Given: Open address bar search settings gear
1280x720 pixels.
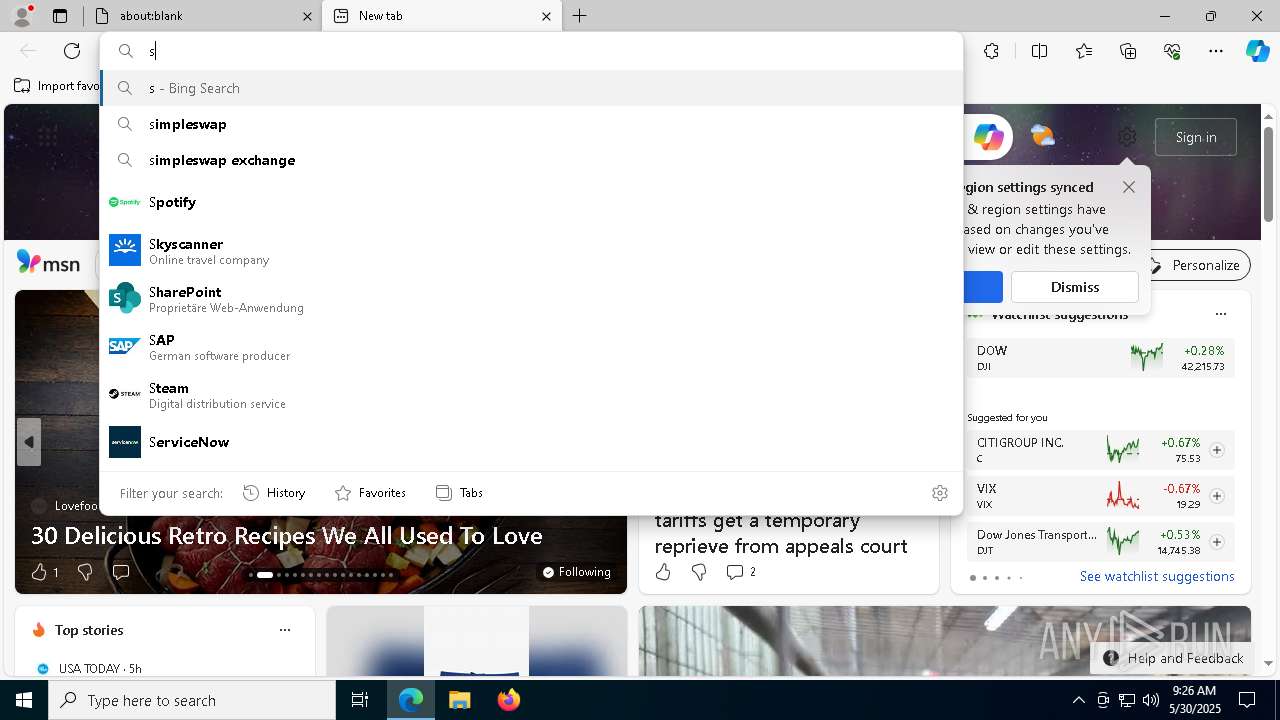Looking at the screenshot, I should click(939, 493).
